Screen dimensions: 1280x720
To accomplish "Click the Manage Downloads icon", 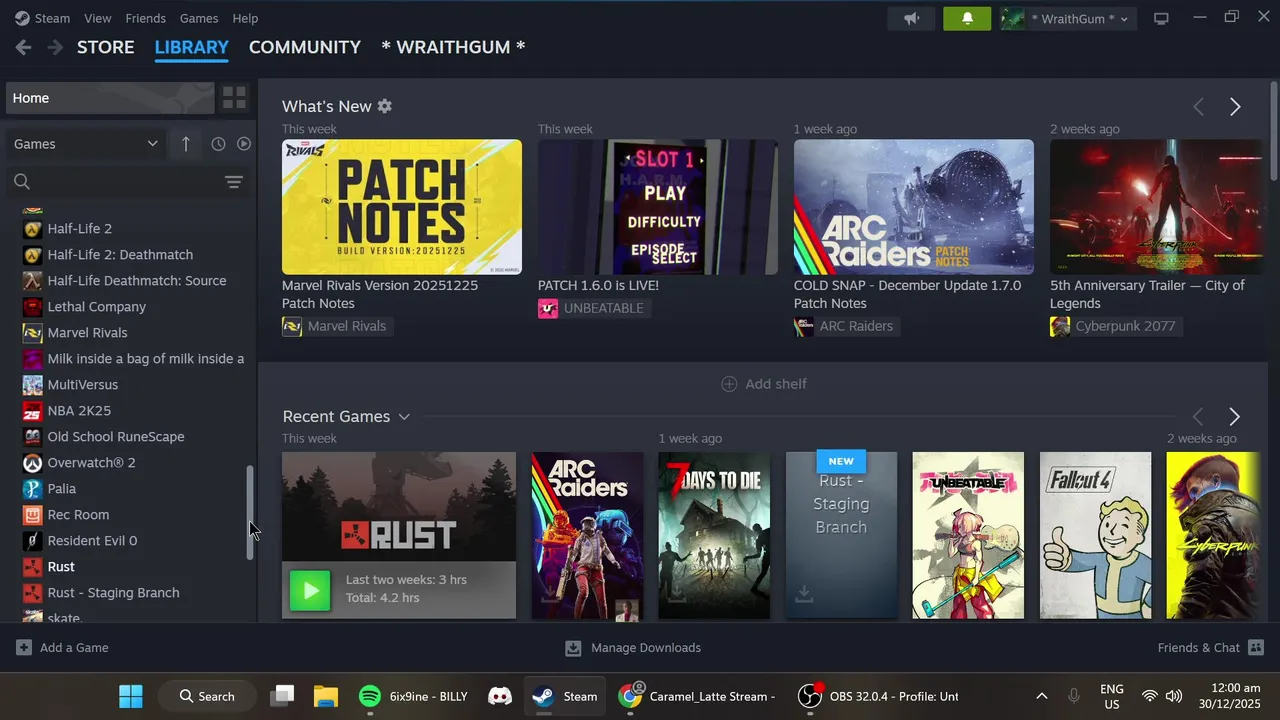I will click(x=573, y=648).
